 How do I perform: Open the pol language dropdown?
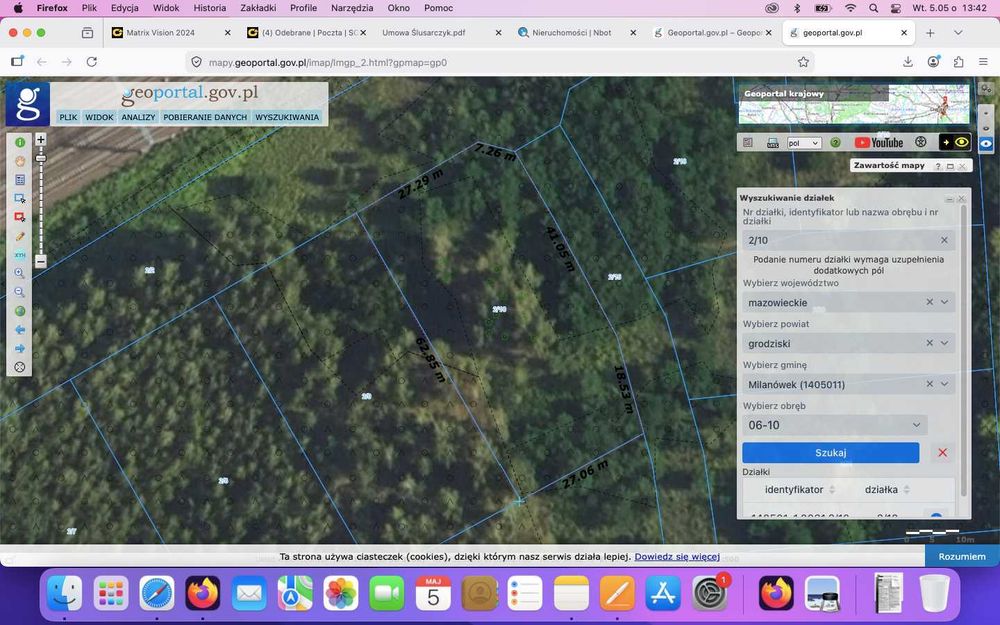pyautogui.click(x=804, y=143)
